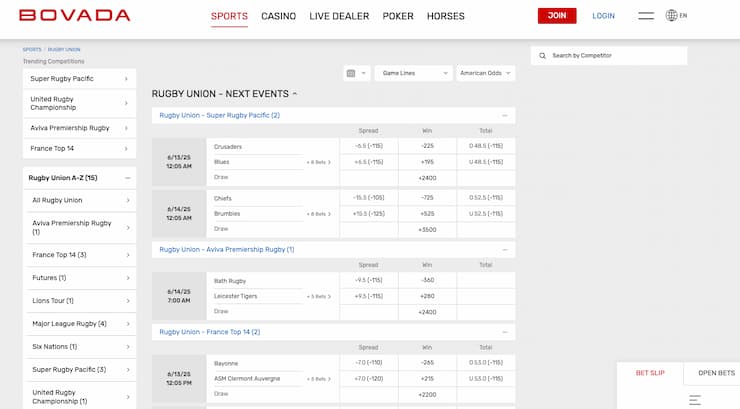Open the Rugby Union - France Top 14 link
This screenshot has width=740, height=409.
coord(210,332)
